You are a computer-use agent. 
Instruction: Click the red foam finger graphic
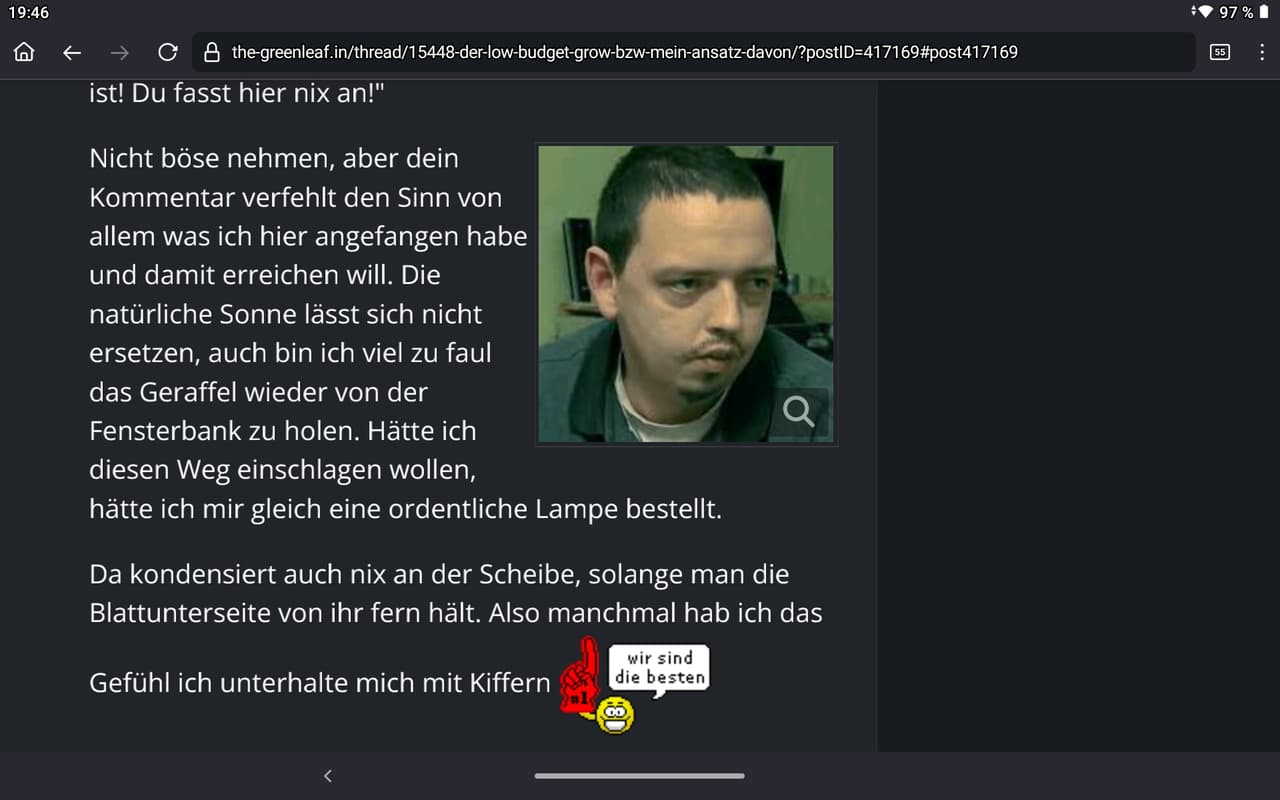tap(581, 676)
